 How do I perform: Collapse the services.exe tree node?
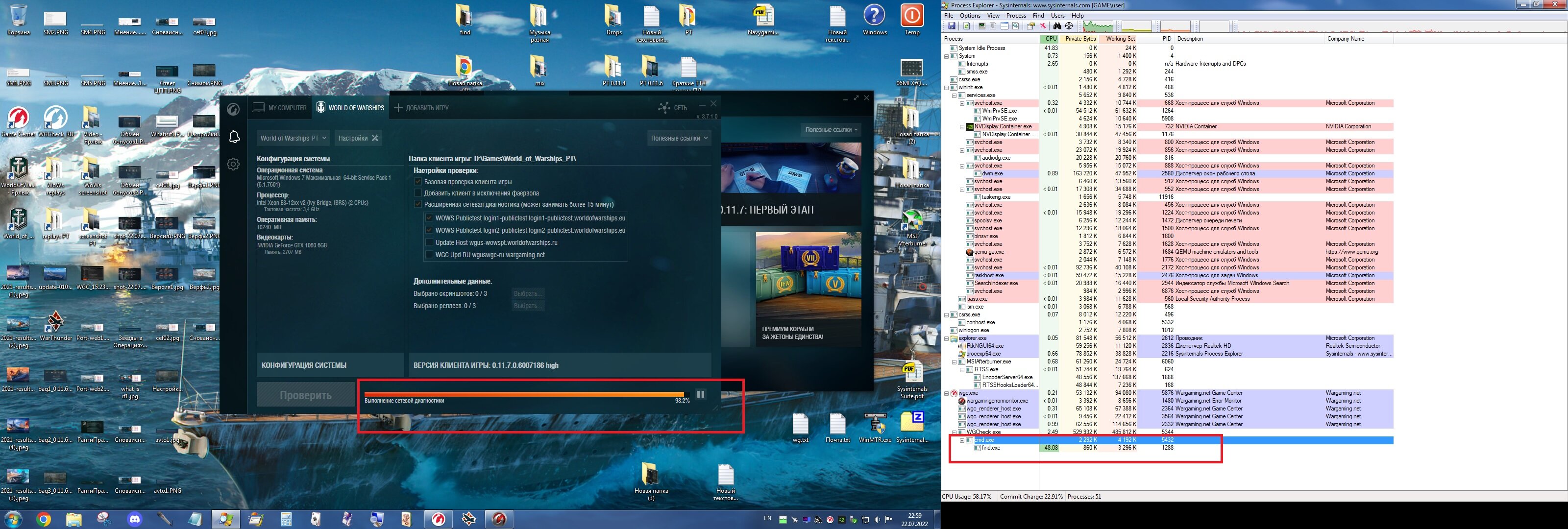955,95
